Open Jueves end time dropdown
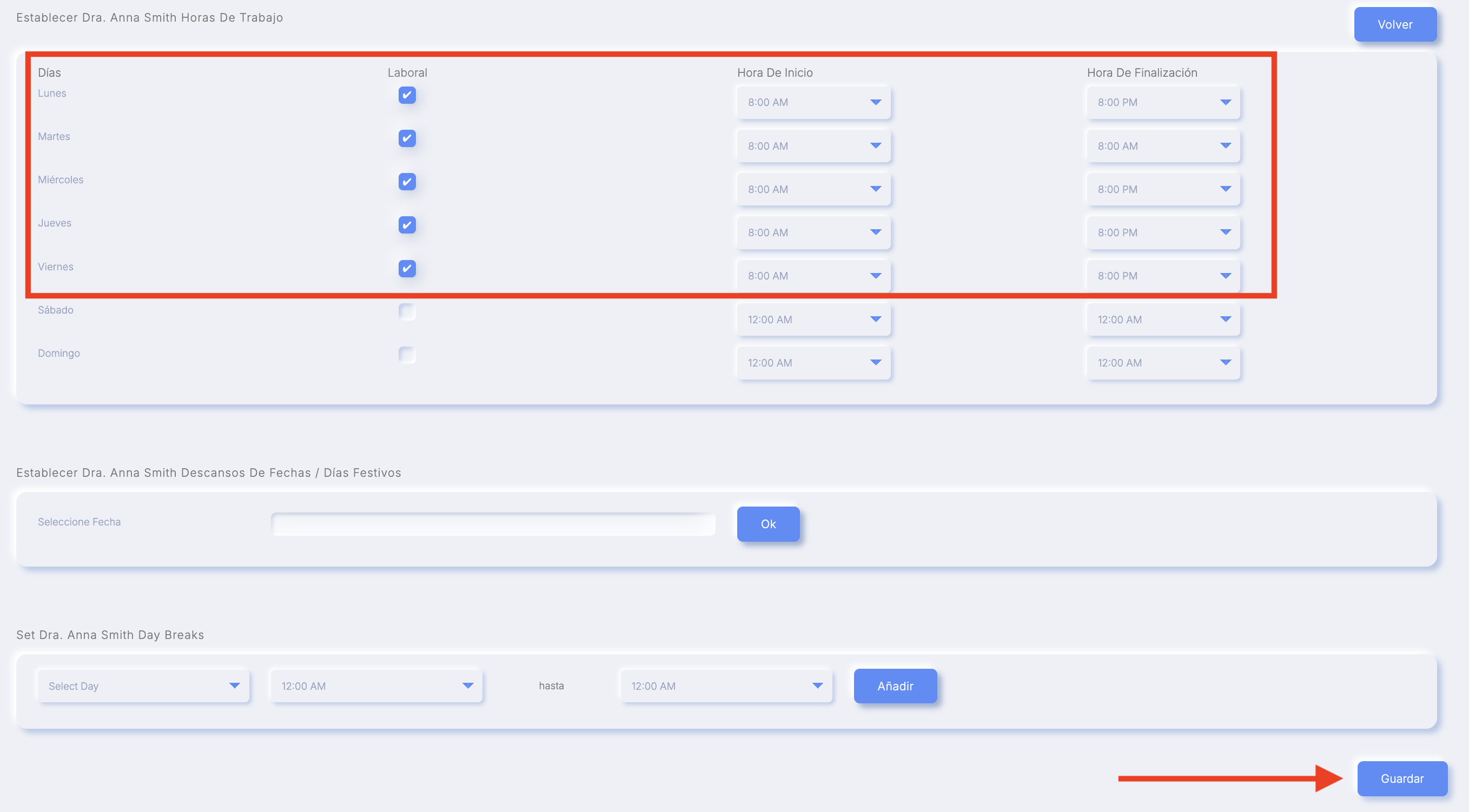The height and width of the screenshot is (812, 1469). tap(1163, 232)
